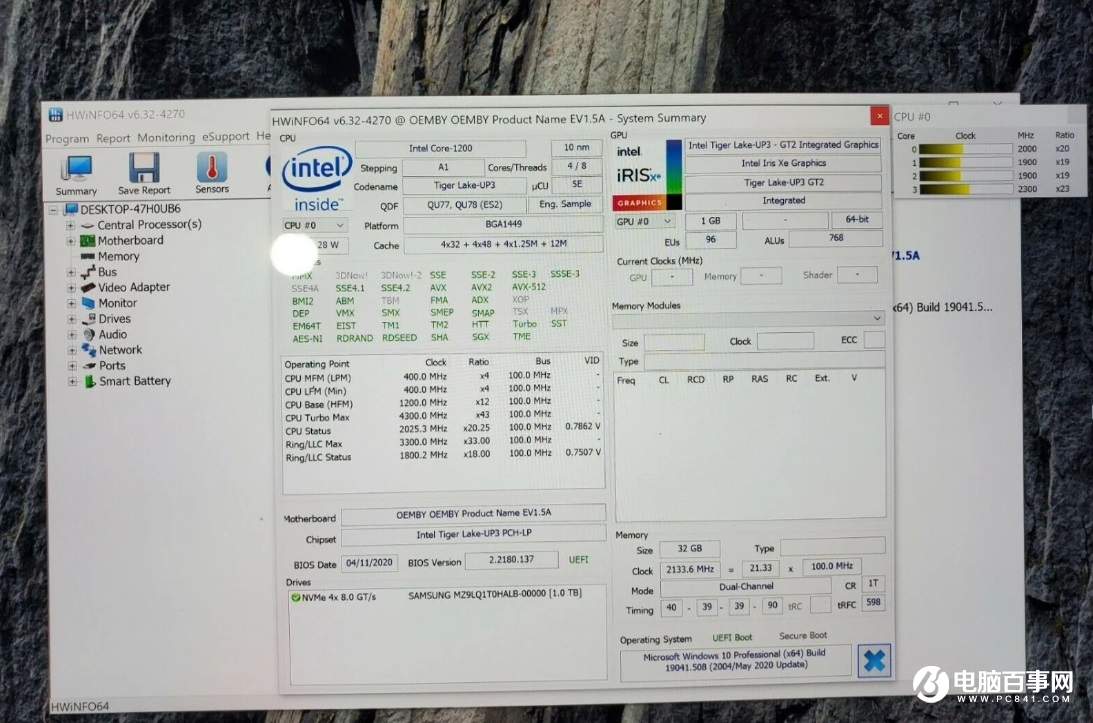Collapse the DESKTOP-47H0UB6 root node
Image resolution: width=1093 pixels, height=723 pixels.
click(56, 210)
